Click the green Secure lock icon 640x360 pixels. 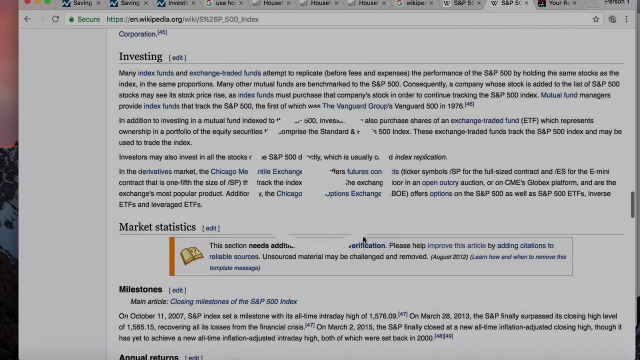click(x=72, y=19)
